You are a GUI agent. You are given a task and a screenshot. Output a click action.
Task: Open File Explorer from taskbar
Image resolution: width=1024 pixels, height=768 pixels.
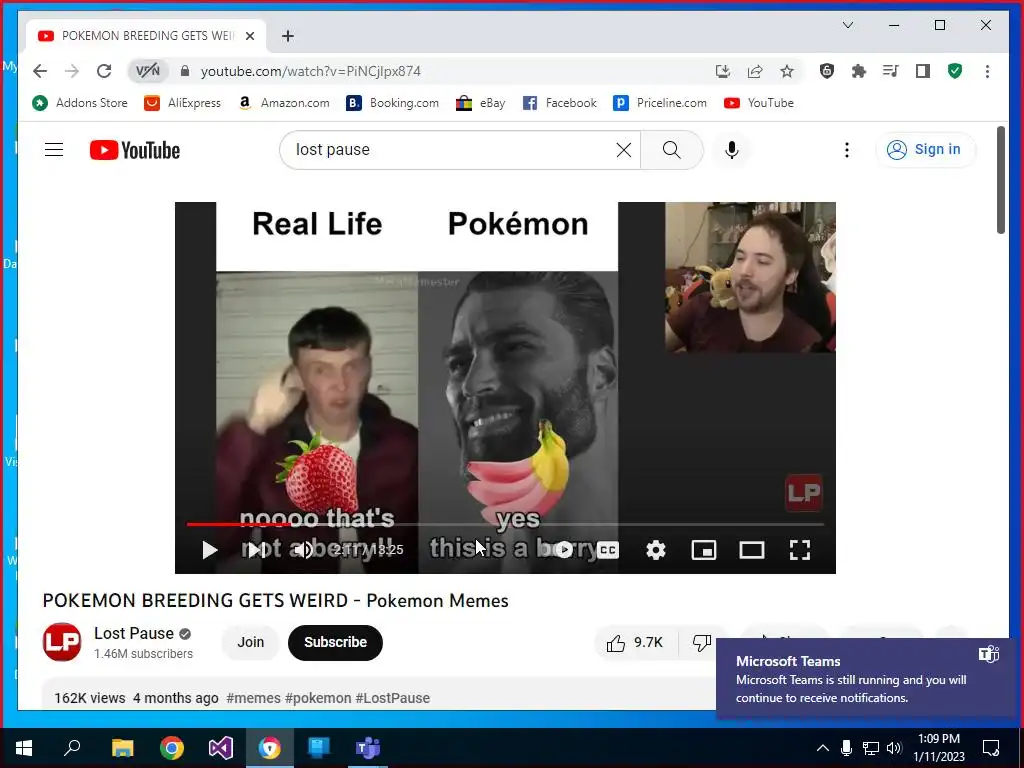[x=122, y=748]
